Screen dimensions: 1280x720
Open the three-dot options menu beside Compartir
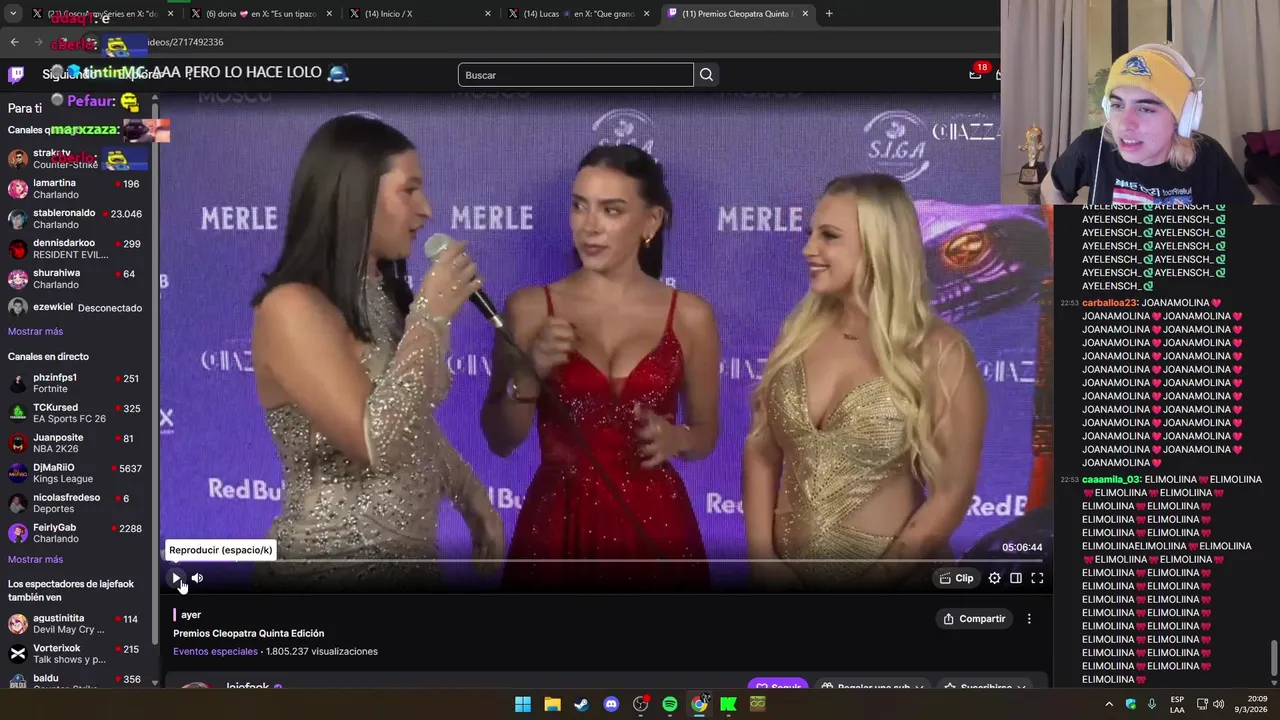1029,619
